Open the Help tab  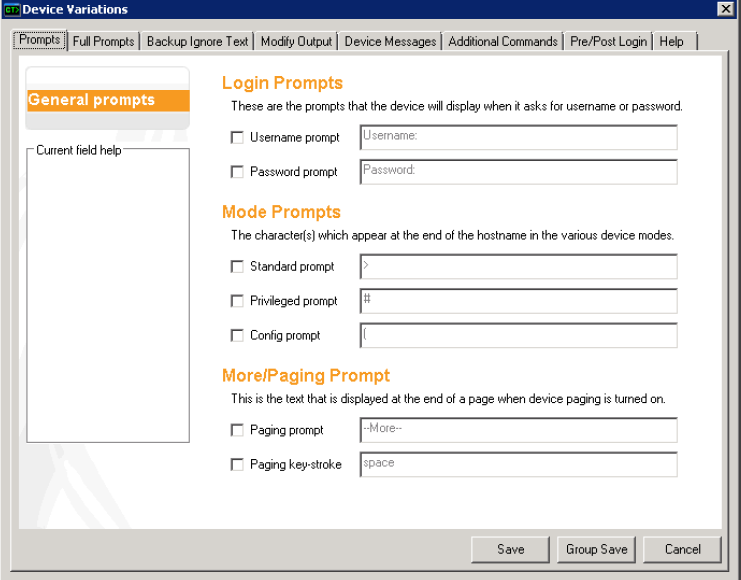coord(672,42)
